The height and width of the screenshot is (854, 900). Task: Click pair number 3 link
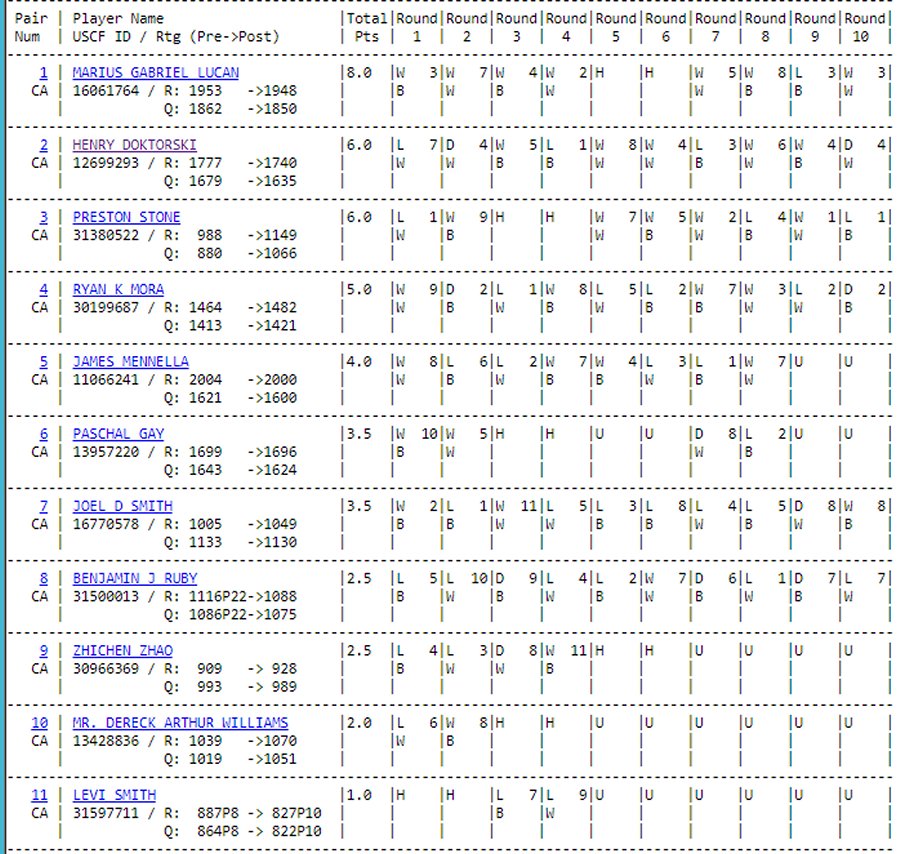coord(44,218)
